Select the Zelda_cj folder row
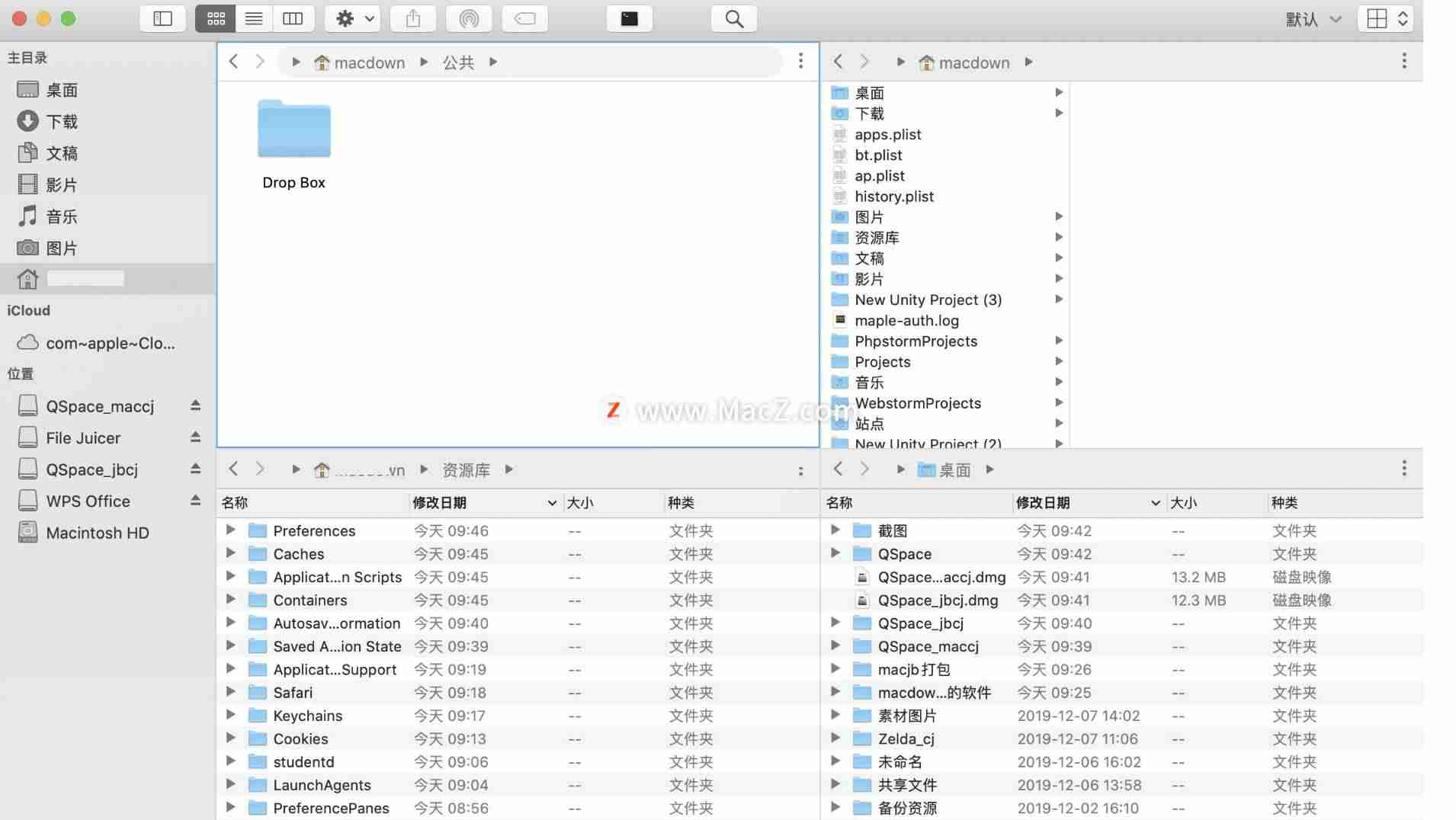This screenshot has width=1456, height=820. tap(1122, 738)
